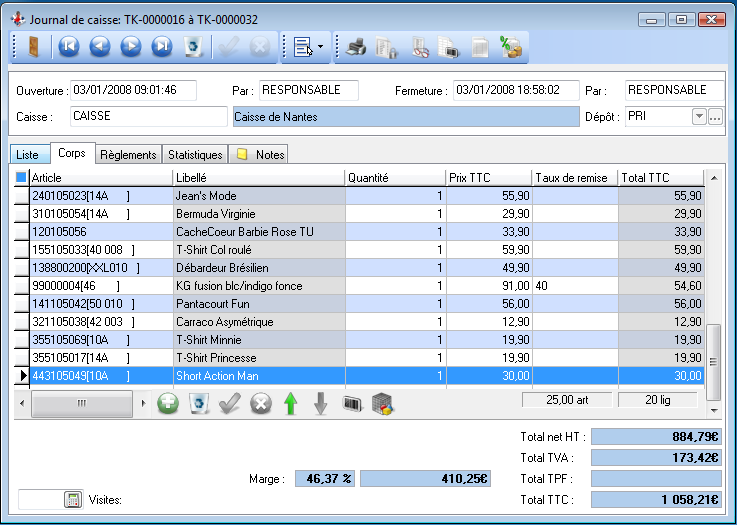This screenshot has width=737, height=525.
Task: Select the Corps tab
Action: [x=72, y=153]
